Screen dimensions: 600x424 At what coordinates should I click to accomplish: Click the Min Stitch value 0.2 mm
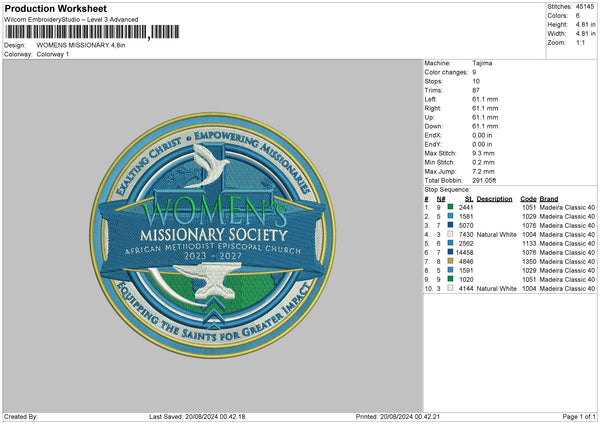[x=483, y=162]
